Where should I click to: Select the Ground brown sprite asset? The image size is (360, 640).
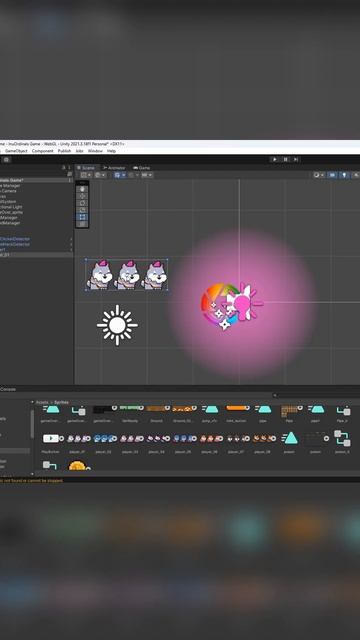(x=155, y=408)
